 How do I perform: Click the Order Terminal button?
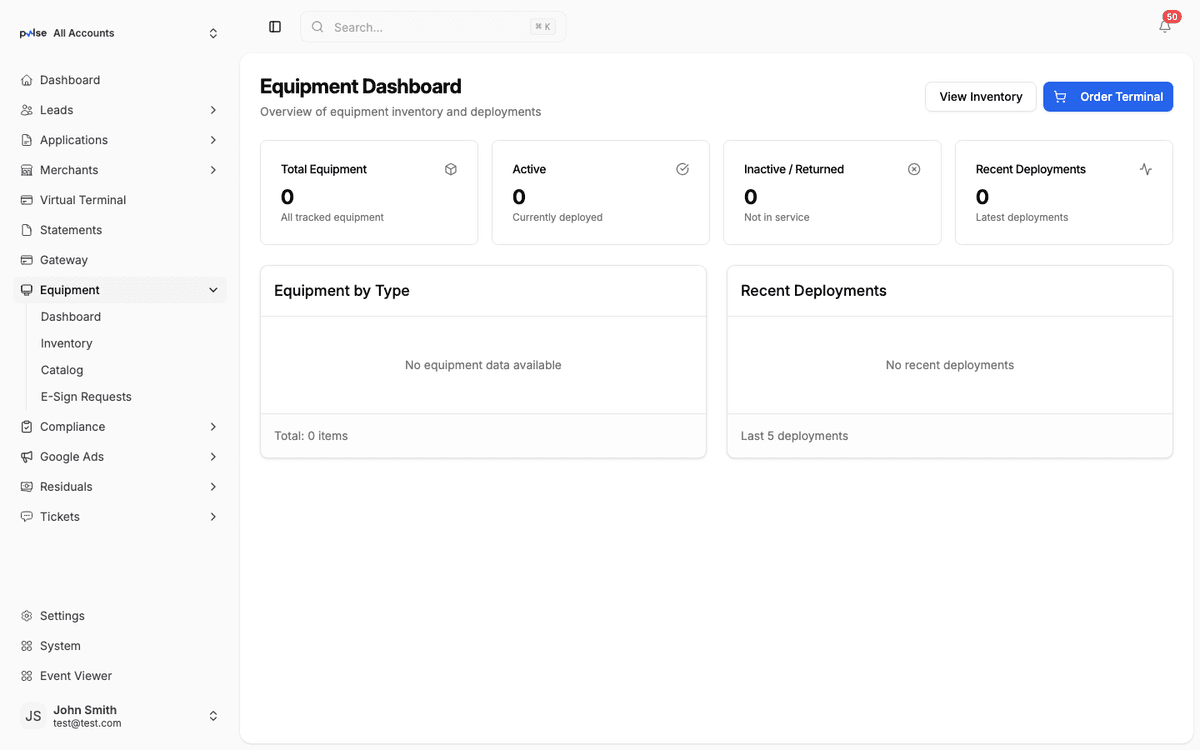[1108, 96]
